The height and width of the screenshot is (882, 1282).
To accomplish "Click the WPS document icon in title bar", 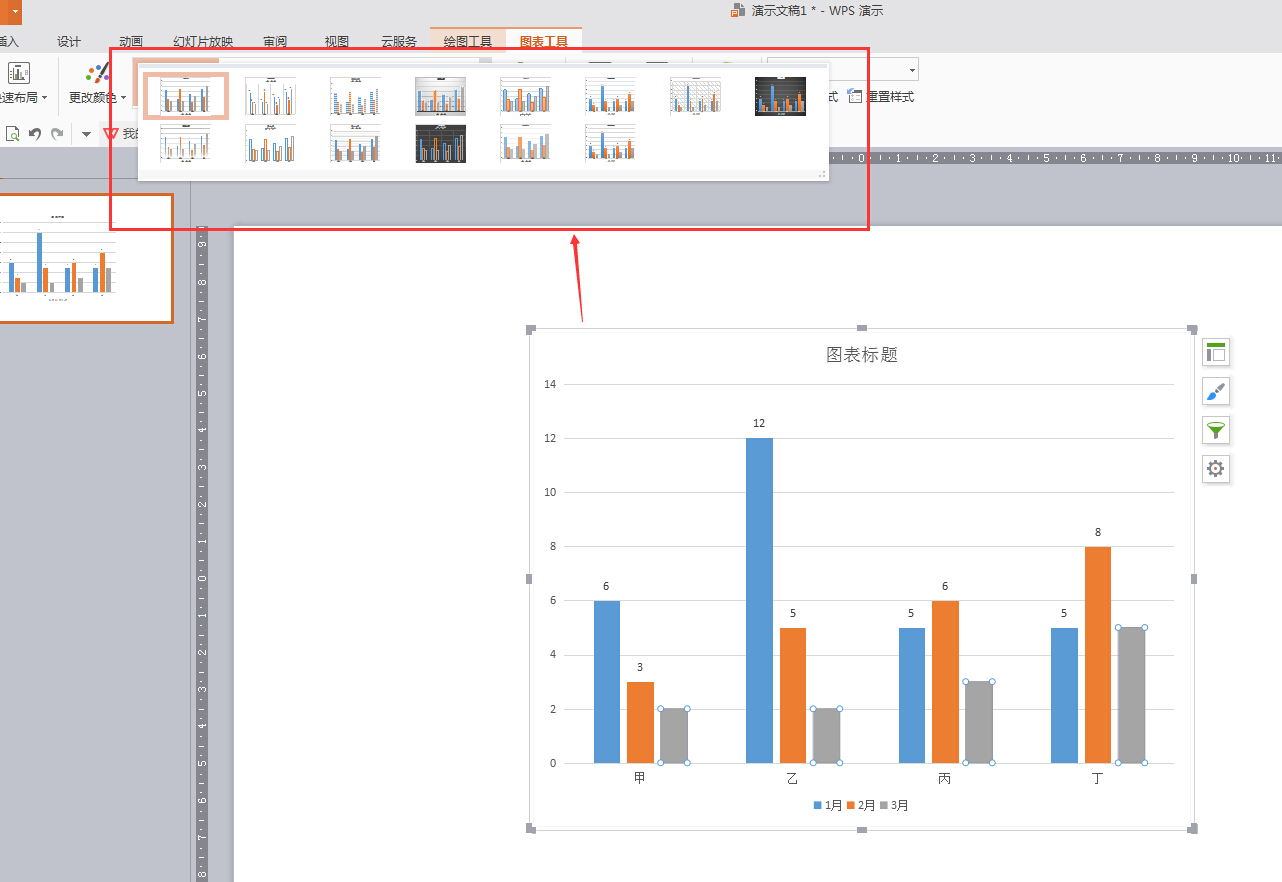I will coord(739,11).
